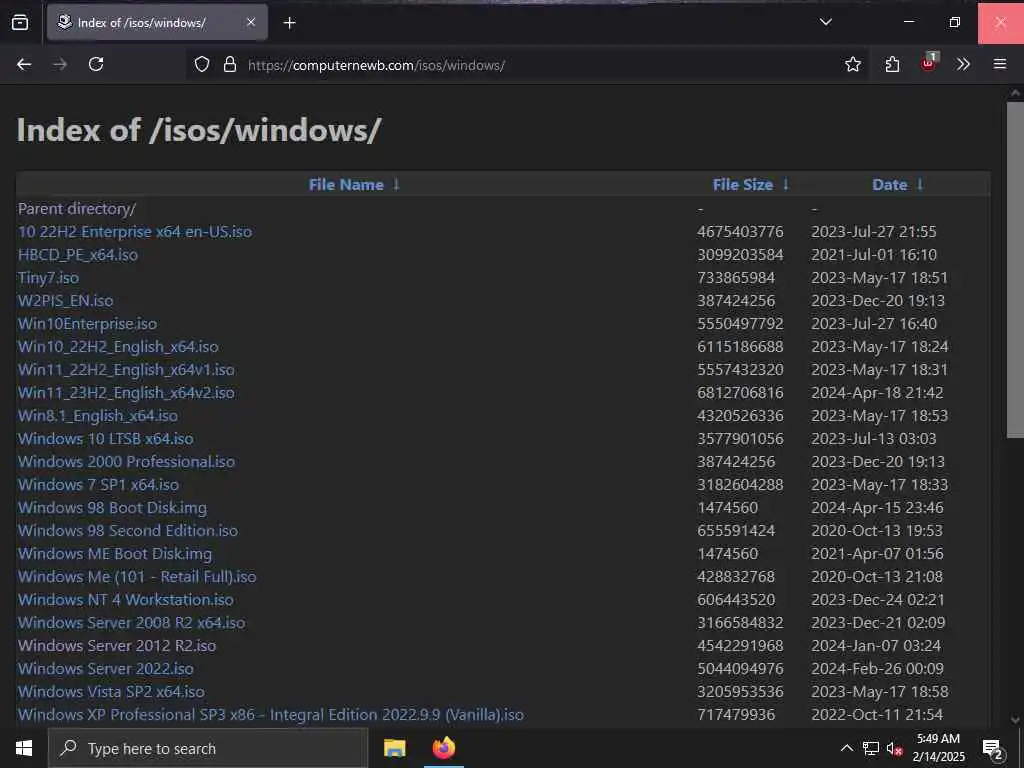
Task: Open Windows Me (101 - Retail Full).iso
Action: point(137,577)
